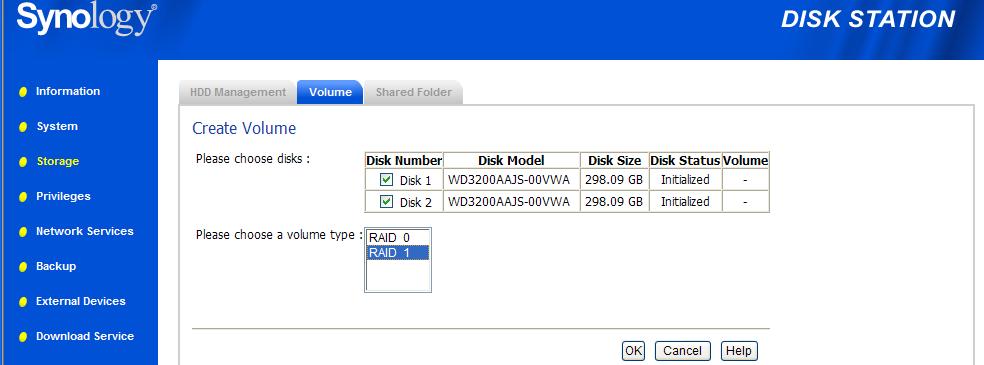Click the Create Volume heading

pos(244,129)
